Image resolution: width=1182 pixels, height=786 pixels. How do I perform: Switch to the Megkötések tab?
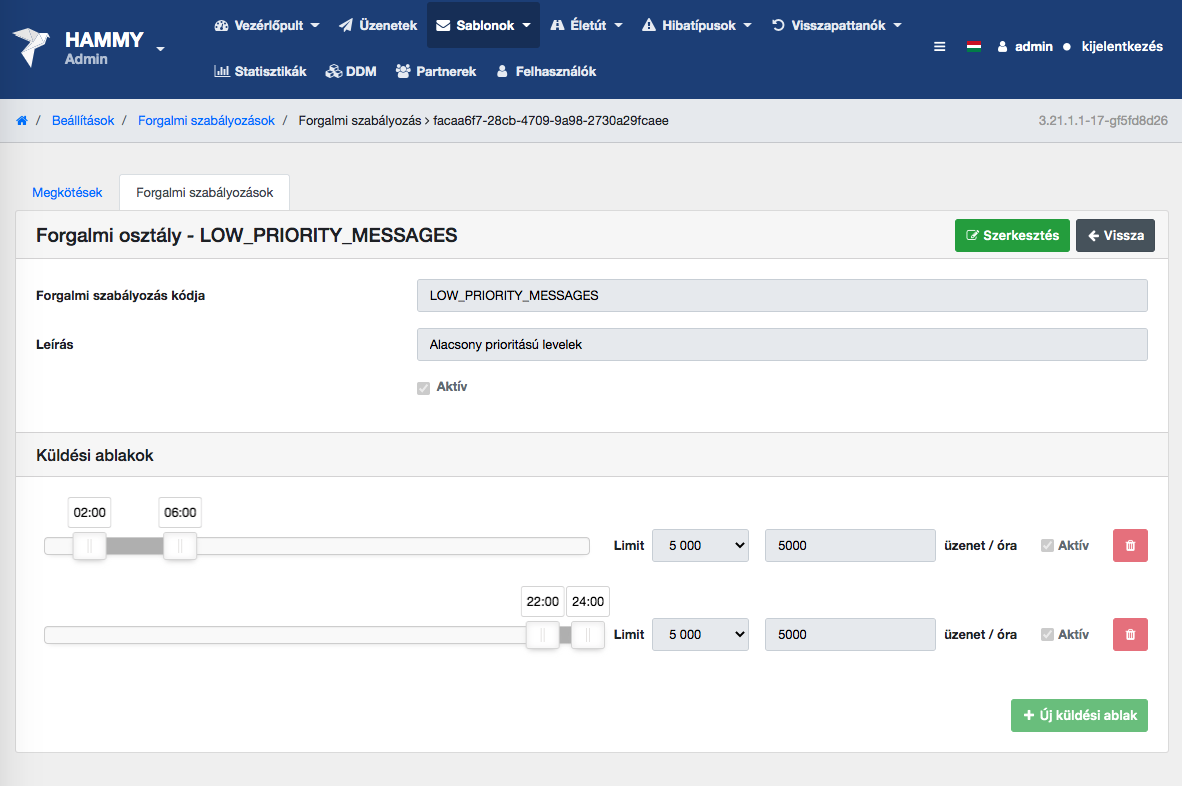(67, 192)
